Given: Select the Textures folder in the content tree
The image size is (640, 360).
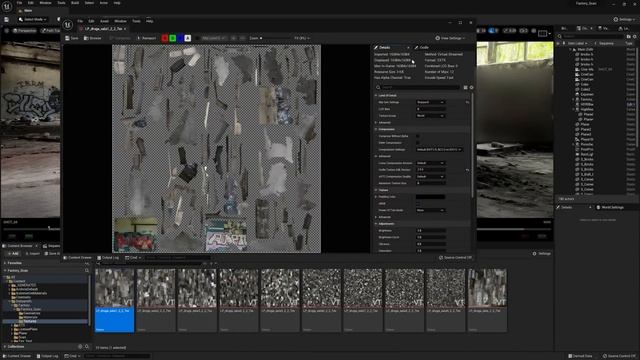Looking at the screenshot, I should (x=30, y=321).
